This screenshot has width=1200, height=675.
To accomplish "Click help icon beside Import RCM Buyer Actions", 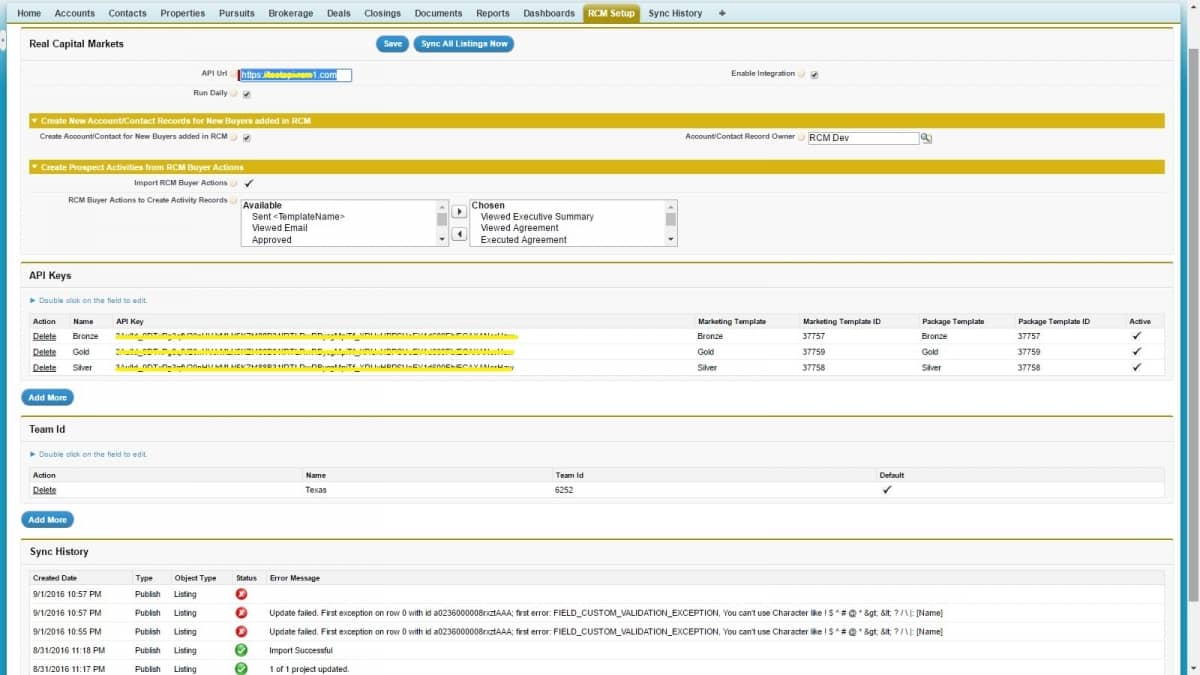I will pos(233,184).
